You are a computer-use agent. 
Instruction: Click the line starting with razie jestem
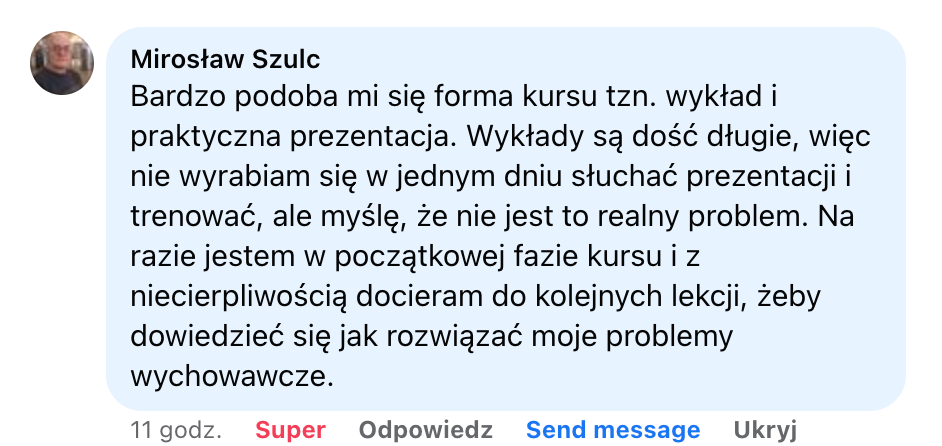tap(415, 257)
